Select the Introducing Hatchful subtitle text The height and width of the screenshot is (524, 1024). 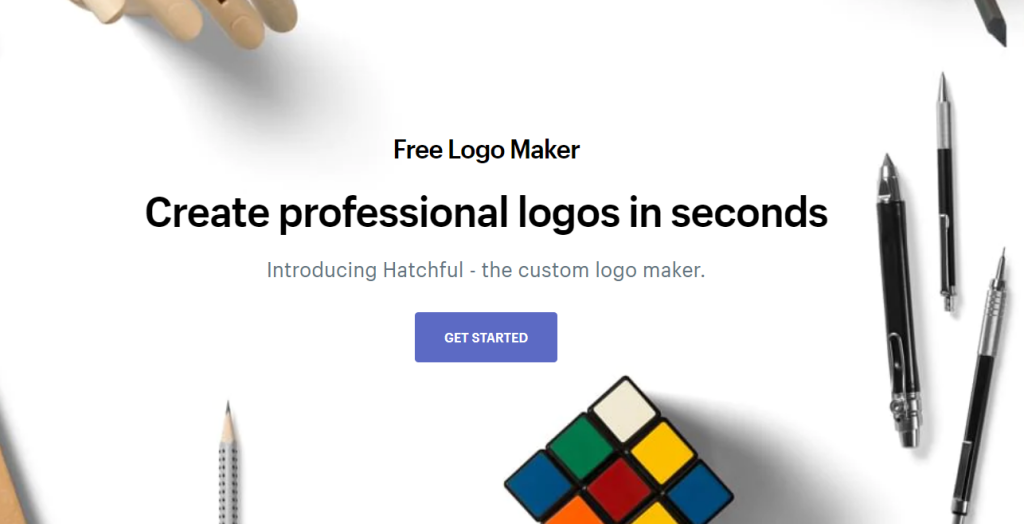pyautogui.click(x=486, y=270)
